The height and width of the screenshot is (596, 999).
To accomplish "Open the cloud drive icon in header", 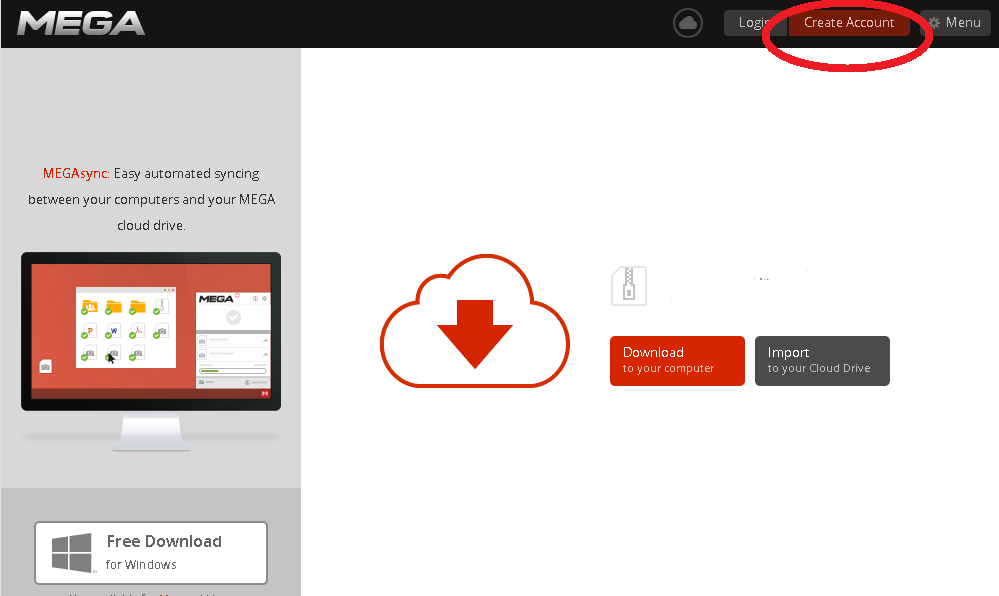I will (687, 24).
